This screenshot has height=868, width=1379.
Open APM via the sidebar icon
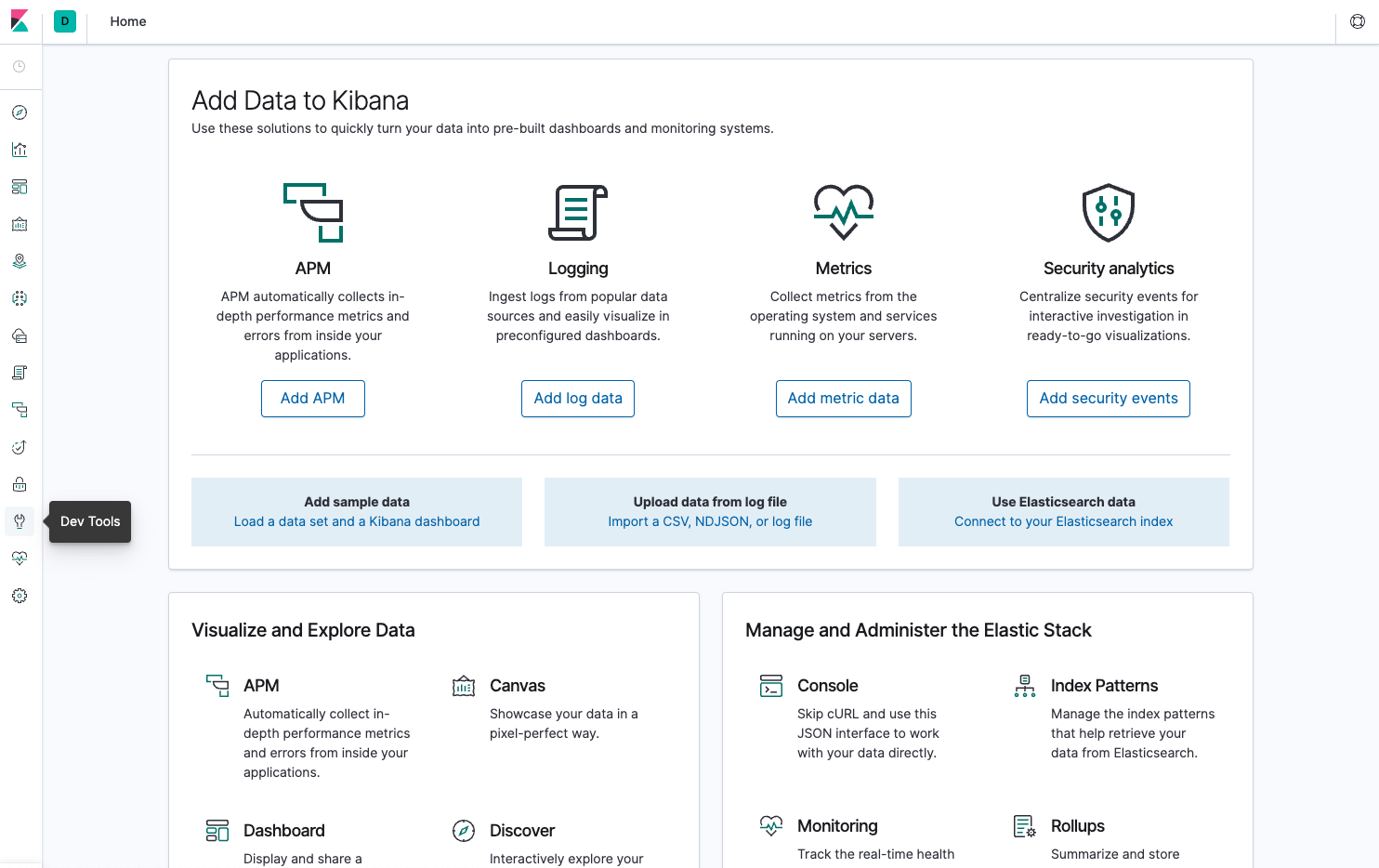tap(20, 410)
